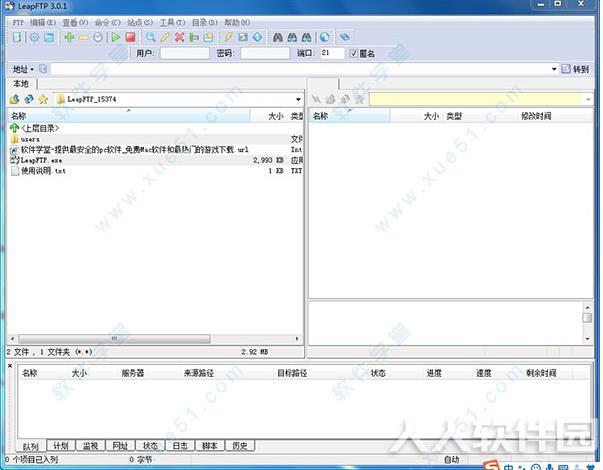This screenshot has height=470, width=603.
Task: Click the yellow minus remove icon
Action: [x=84, y=37]
